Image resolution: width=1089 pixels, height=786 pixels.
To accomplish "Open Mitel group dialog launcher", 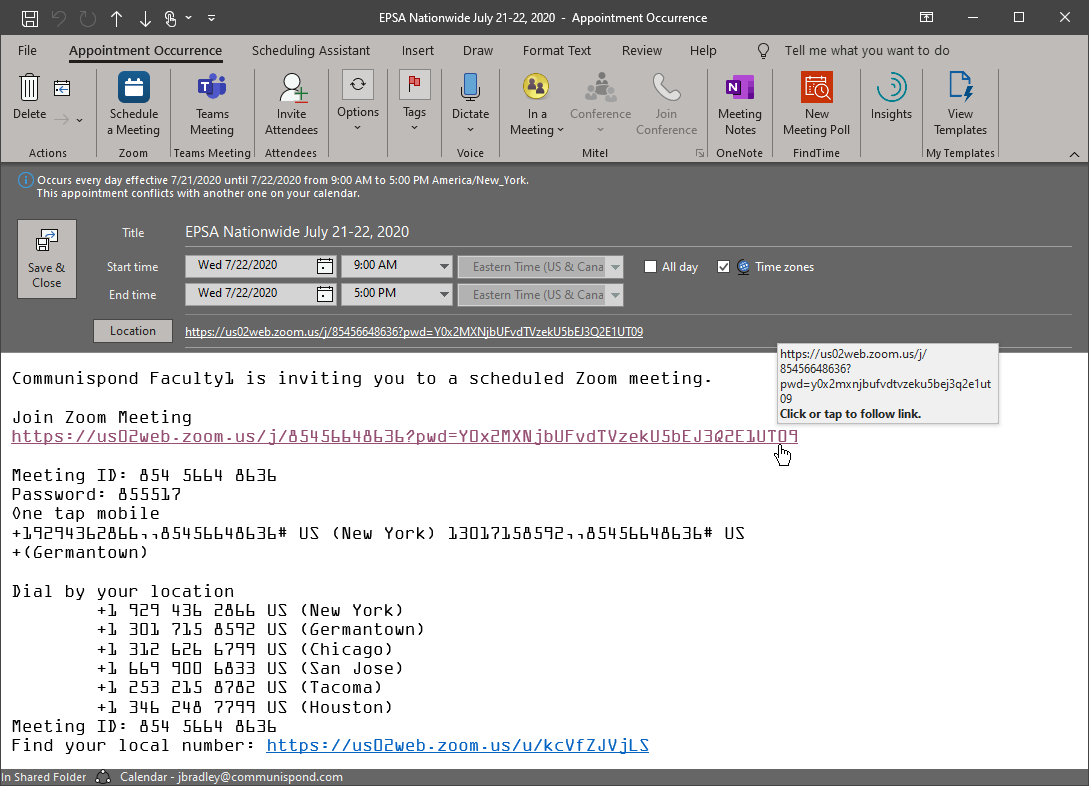I will [699, 153].
